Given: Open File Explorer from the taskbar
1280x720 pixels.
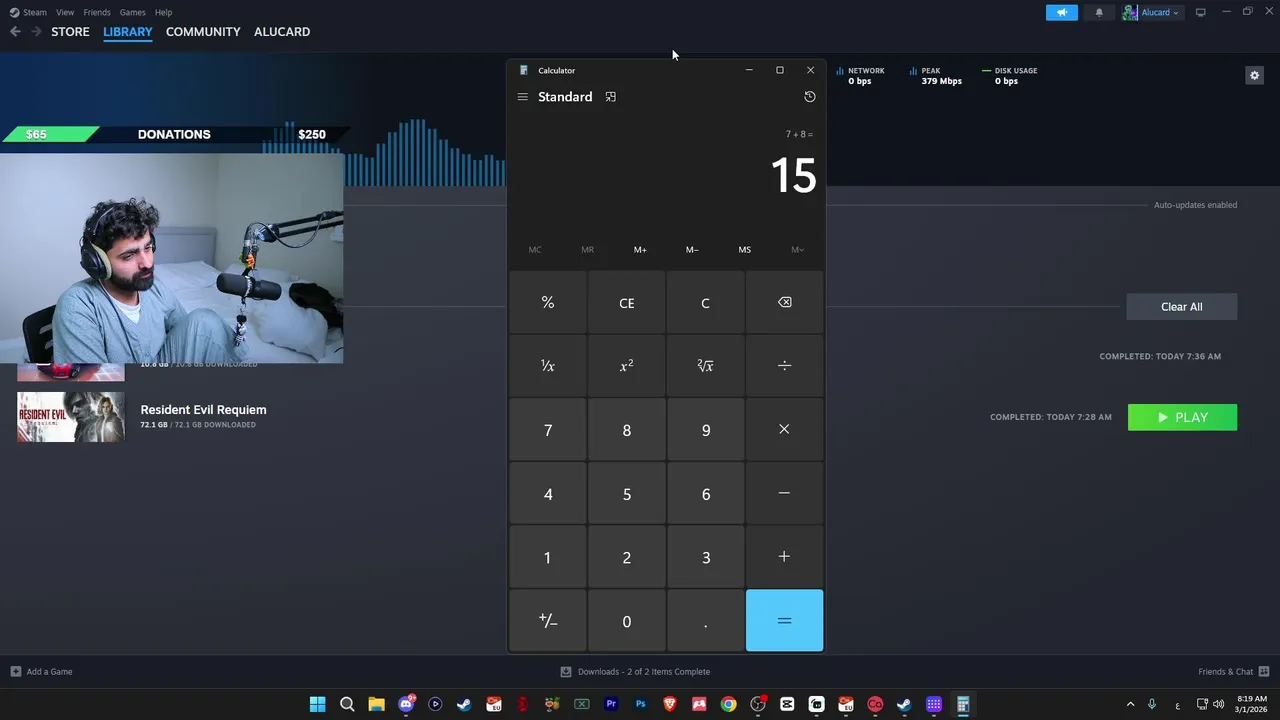Looking at the screenshot, I should 376,704.
